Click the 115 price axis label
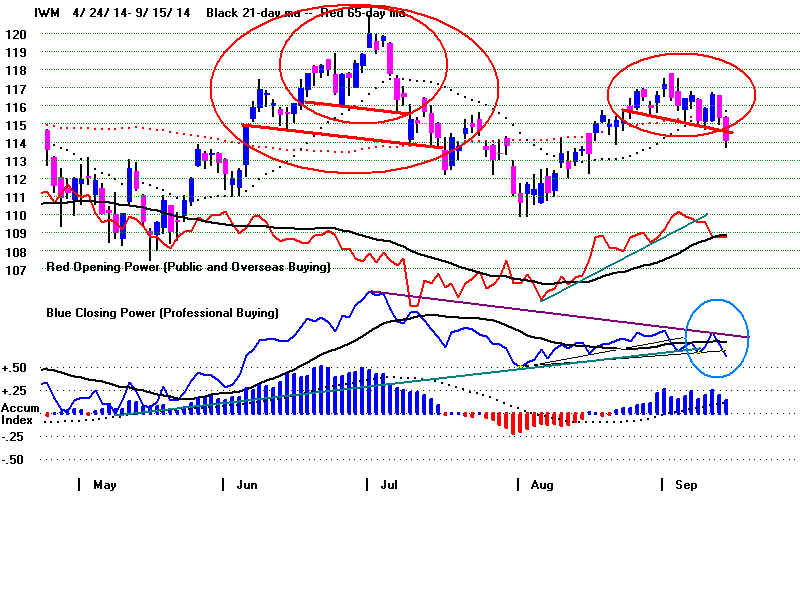This screenshot has width=800, height=600. coord(15,125)
